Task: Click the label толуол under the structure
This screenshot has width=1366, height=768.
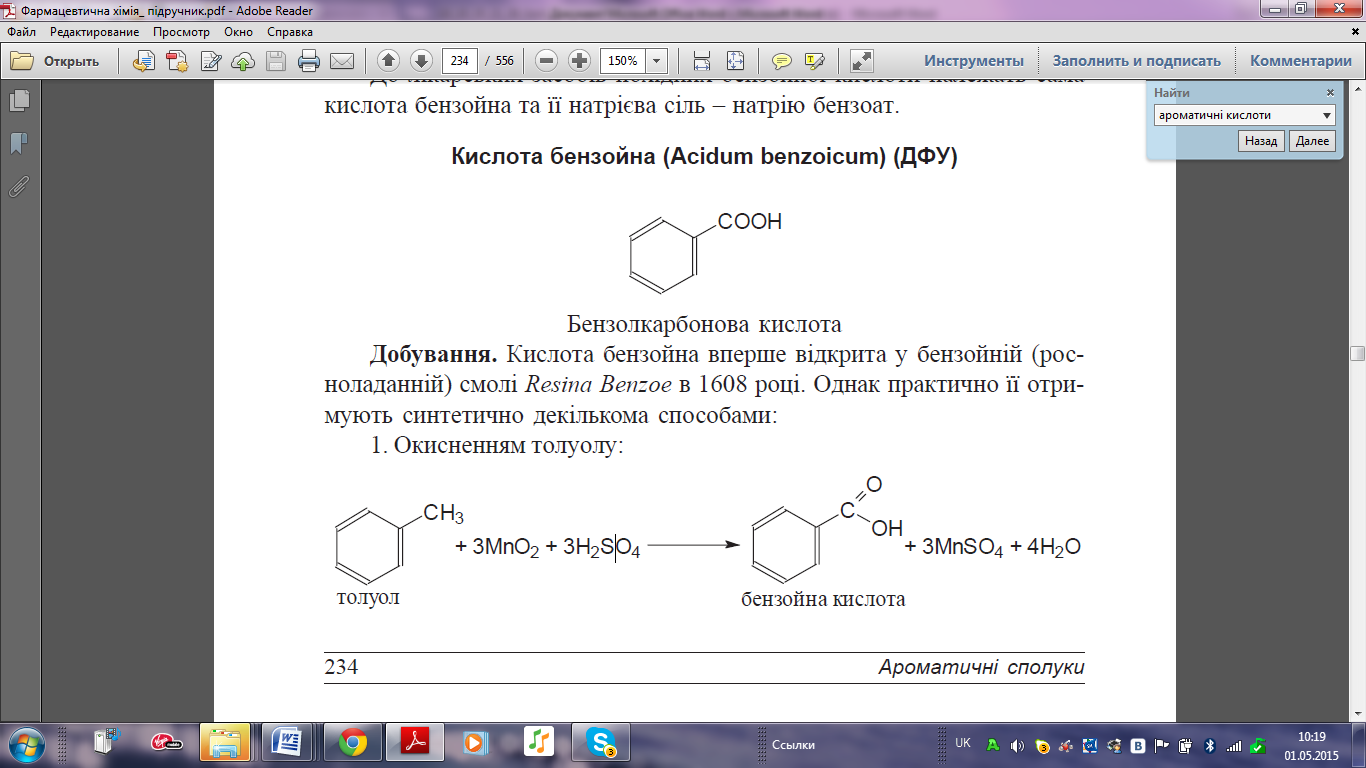Action: click(368, 598)
